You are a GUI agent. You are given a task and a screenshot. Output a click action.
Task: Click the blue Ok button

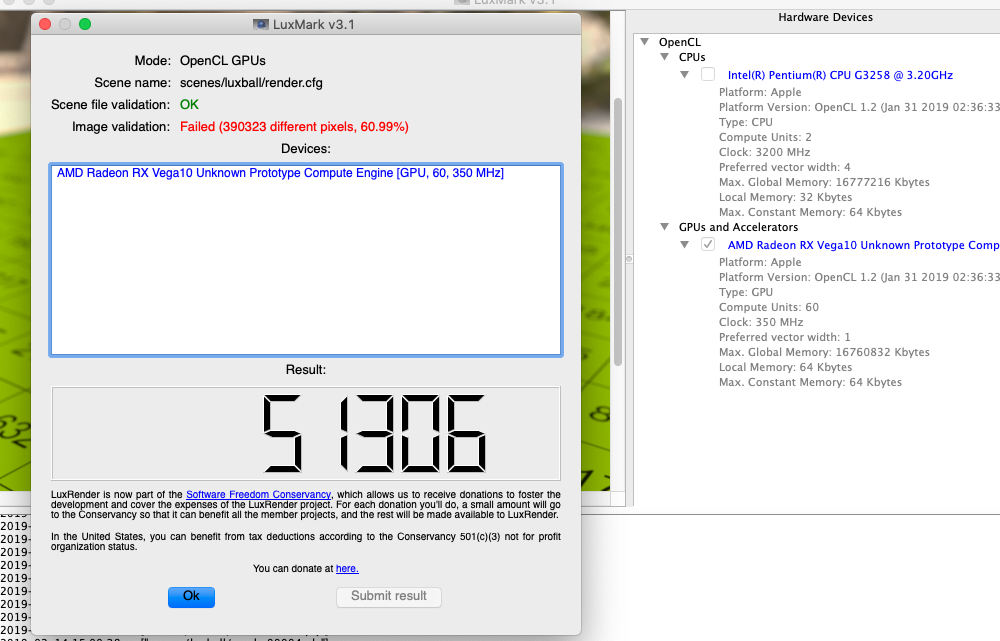191,596
